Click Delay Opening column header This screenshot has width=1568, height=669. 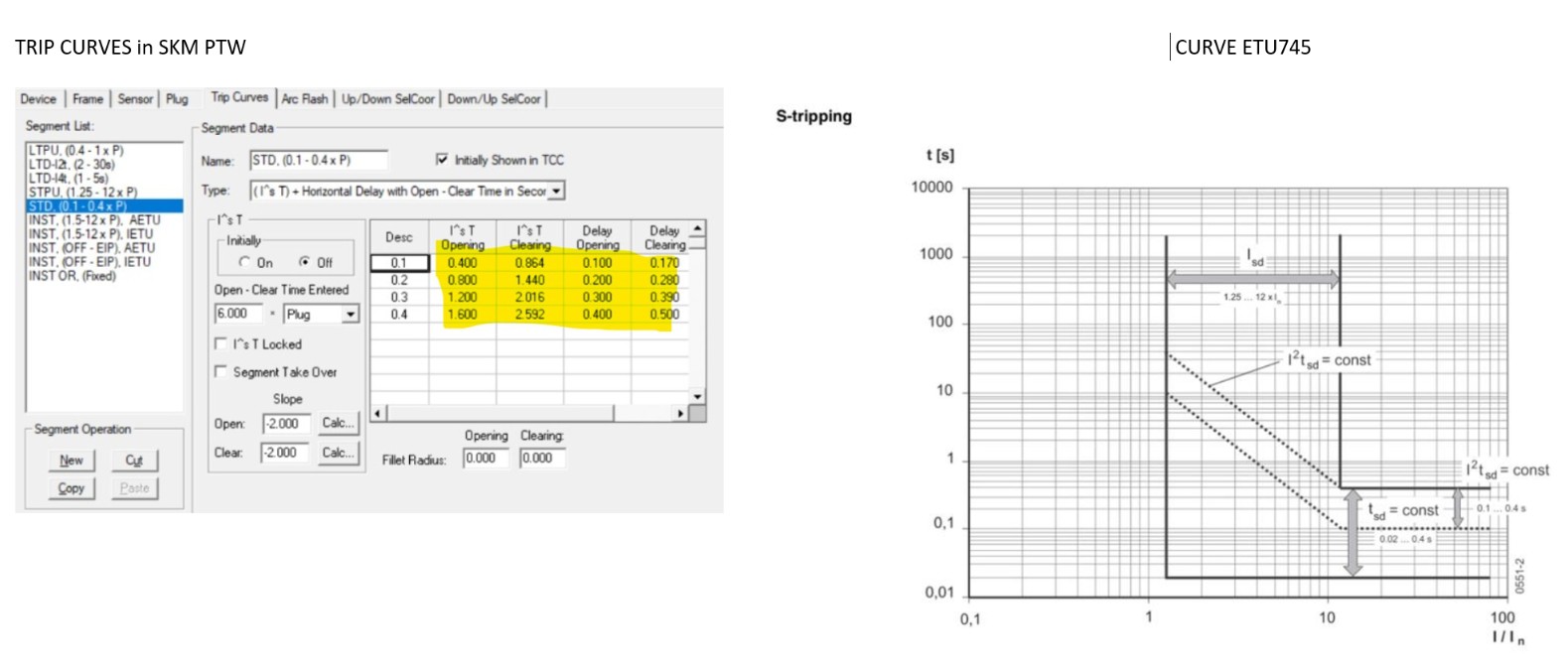coord(597,237)
